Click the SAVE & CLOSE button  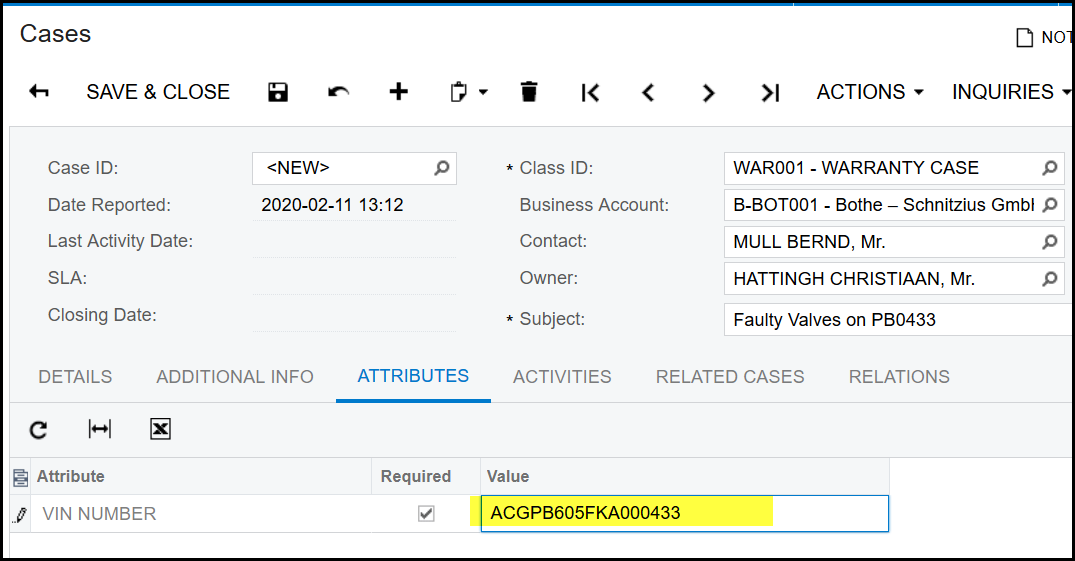pyautogui.click(x=158, y=92)
